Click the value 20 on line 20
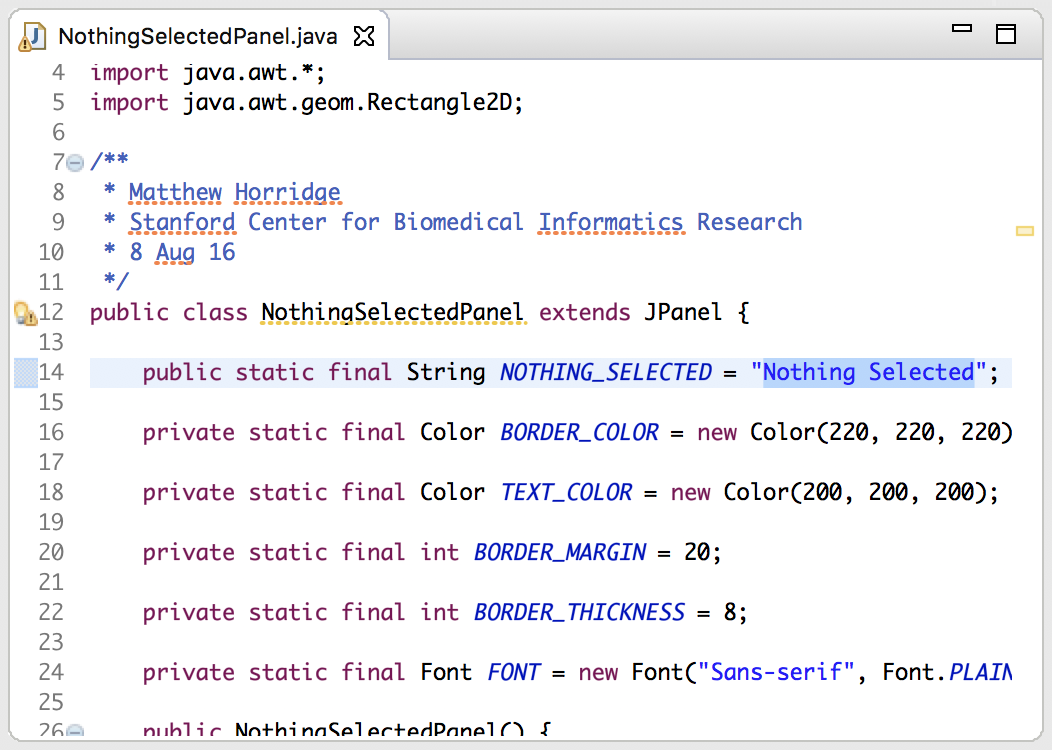 coord(696,552)
